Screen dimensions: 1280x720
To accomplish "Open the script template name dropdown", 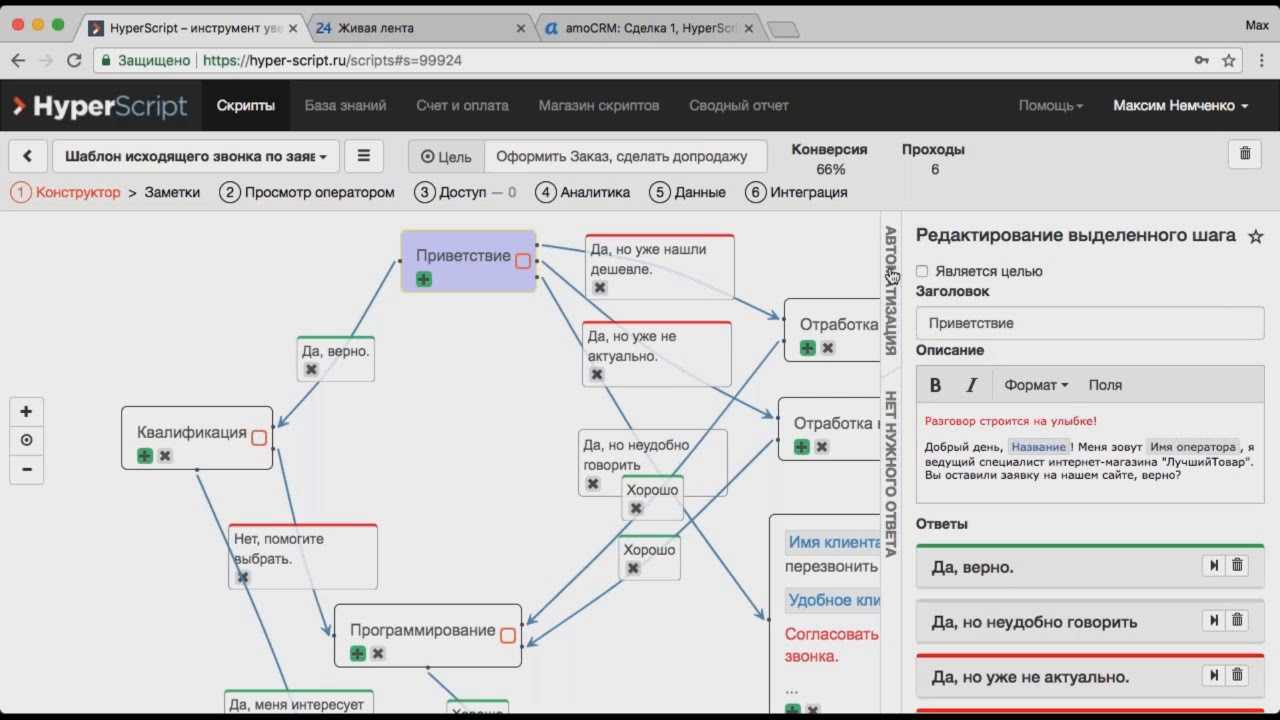I will tap(196, 156).
